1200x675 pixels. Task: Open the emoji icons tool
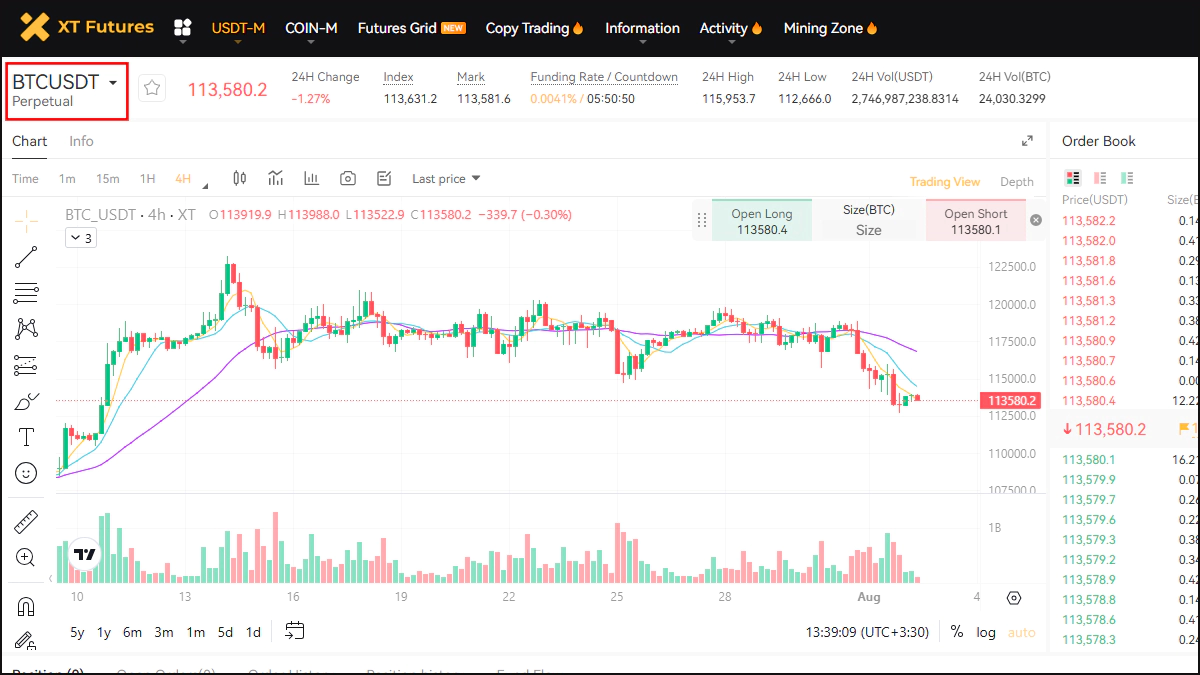click(x=26, y=472)
